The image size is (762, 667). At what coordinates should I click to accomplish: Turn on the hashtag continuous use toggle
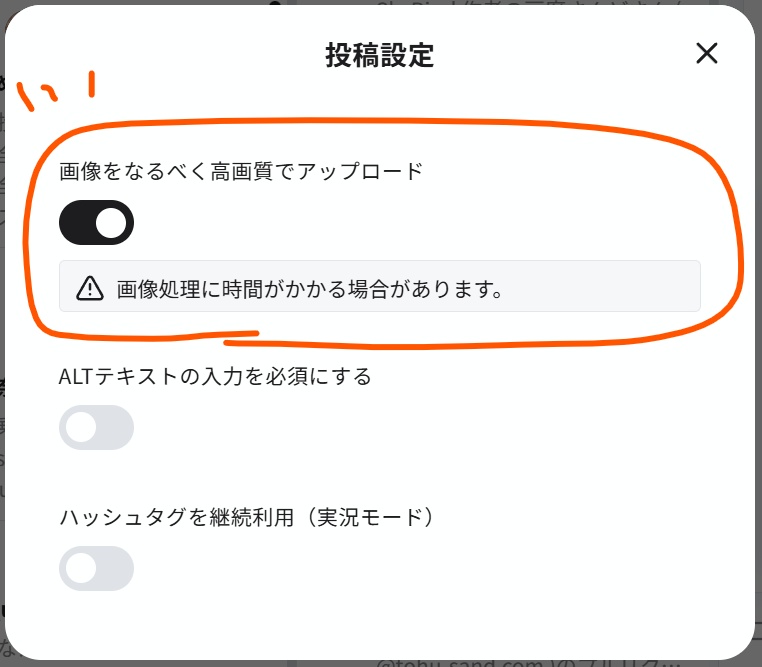[96, 568]
